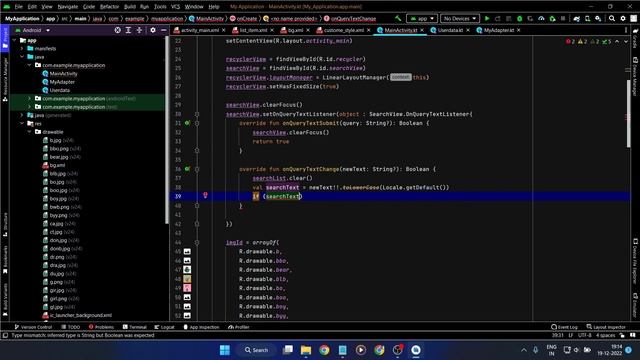Open the SDK Manager toolbar icon
The height and width of the screenshot is (360, 640).
click(598, 18)
